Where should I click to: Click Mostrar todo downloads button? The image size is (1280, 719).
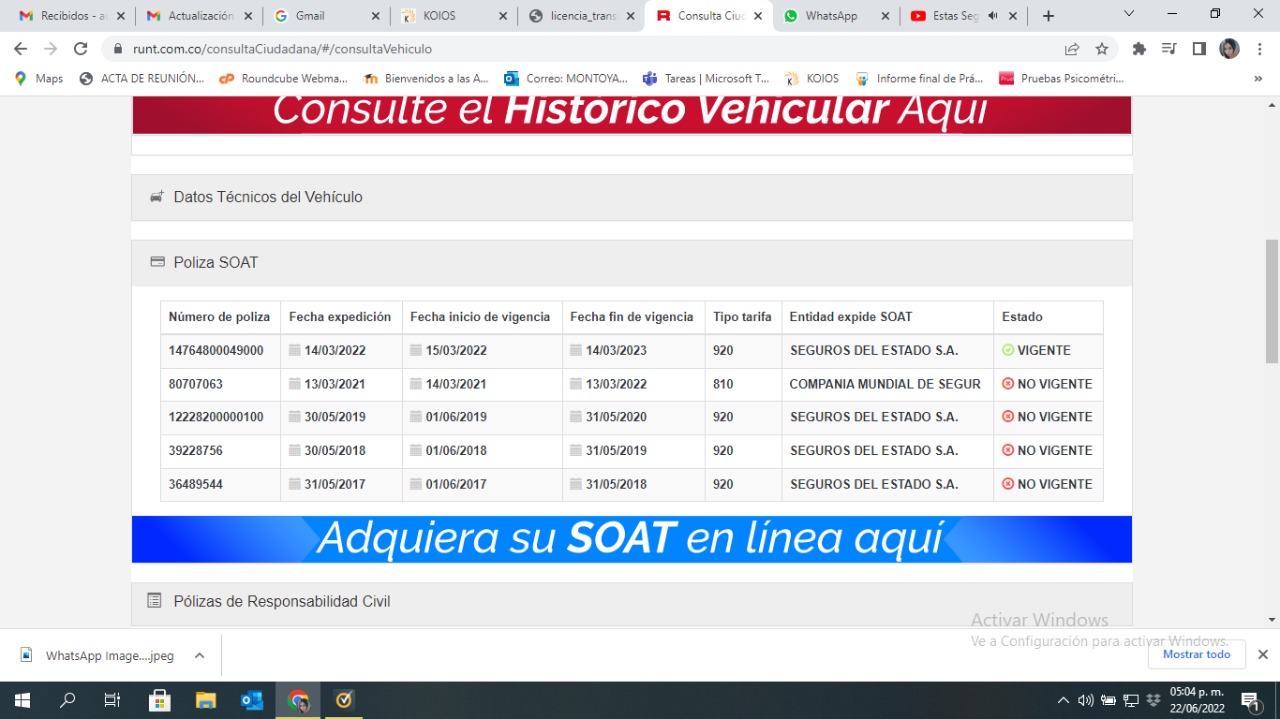(1196, 654)
